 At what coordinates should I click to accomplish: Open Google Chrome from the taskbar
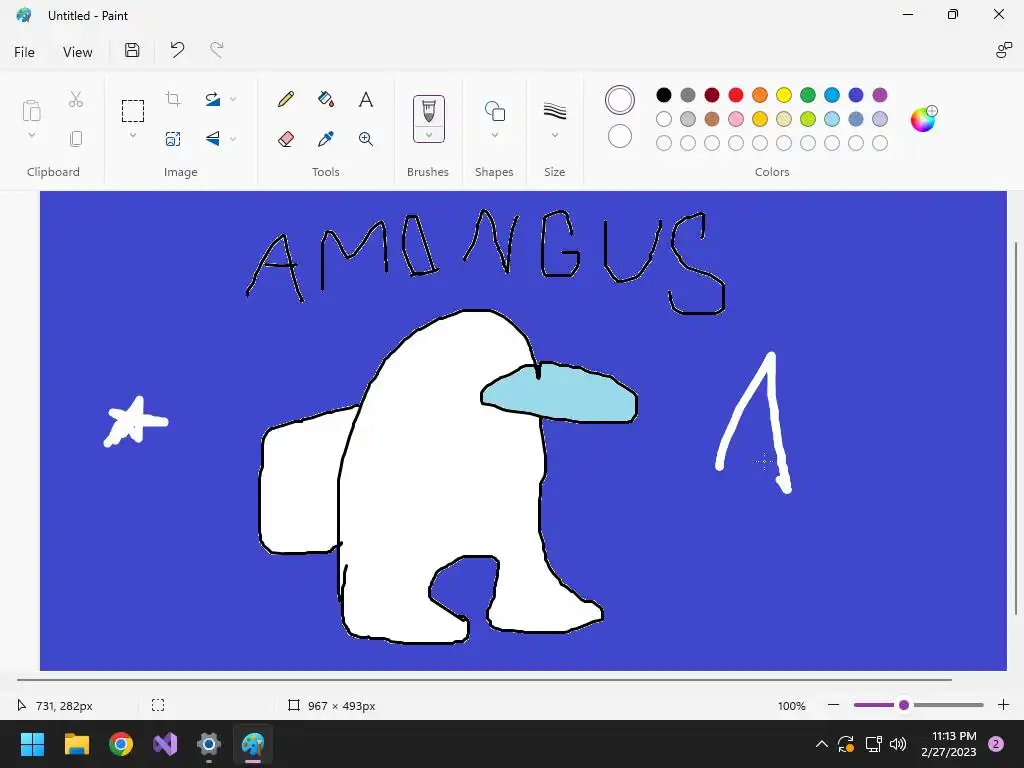click(x=121, y=744)
